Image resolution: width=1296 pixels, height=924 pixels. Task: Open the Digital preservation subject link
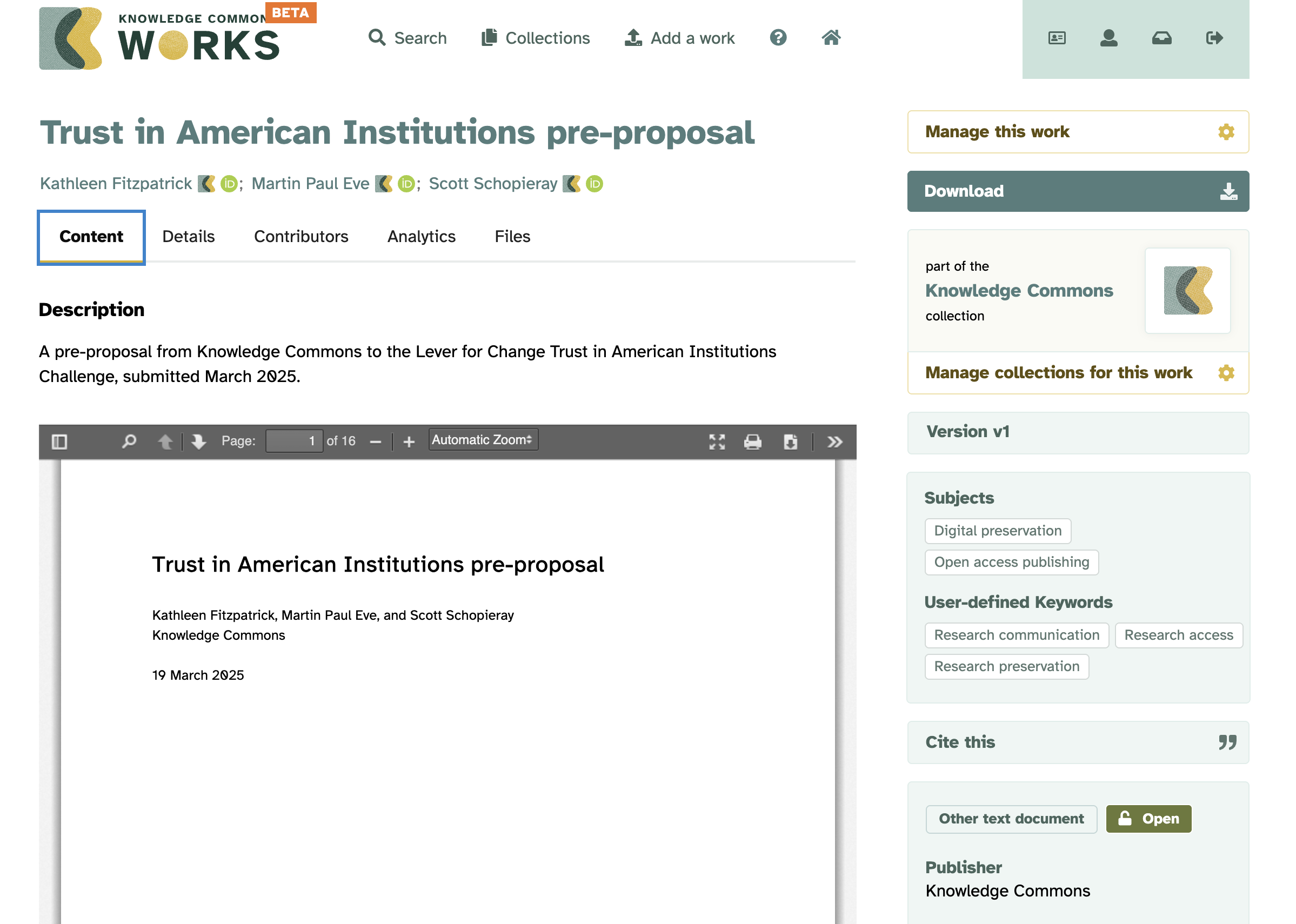[997, 530]
